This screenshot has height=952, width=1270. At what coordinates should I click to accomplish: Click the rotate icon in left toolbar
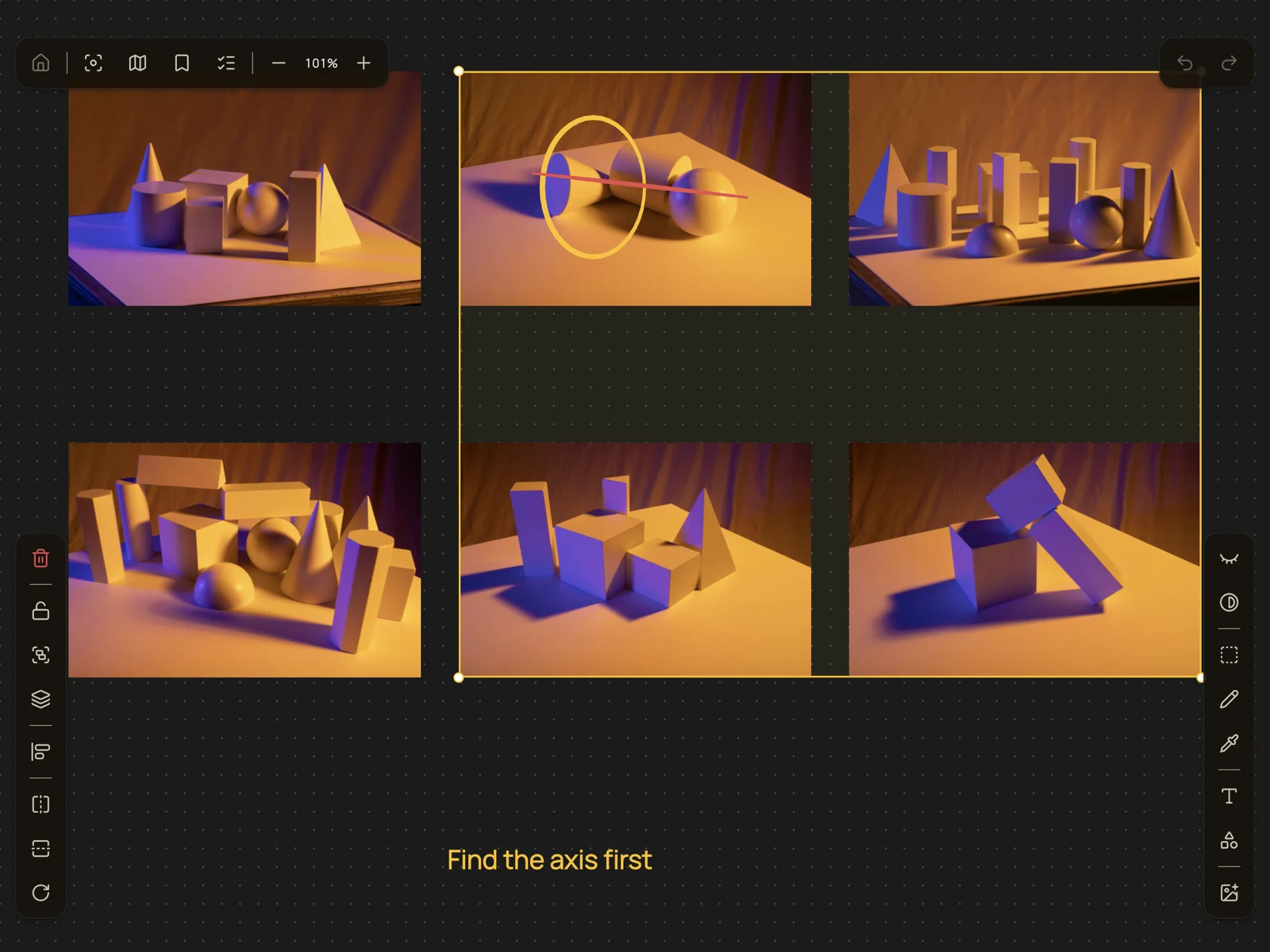click(40, 892)
